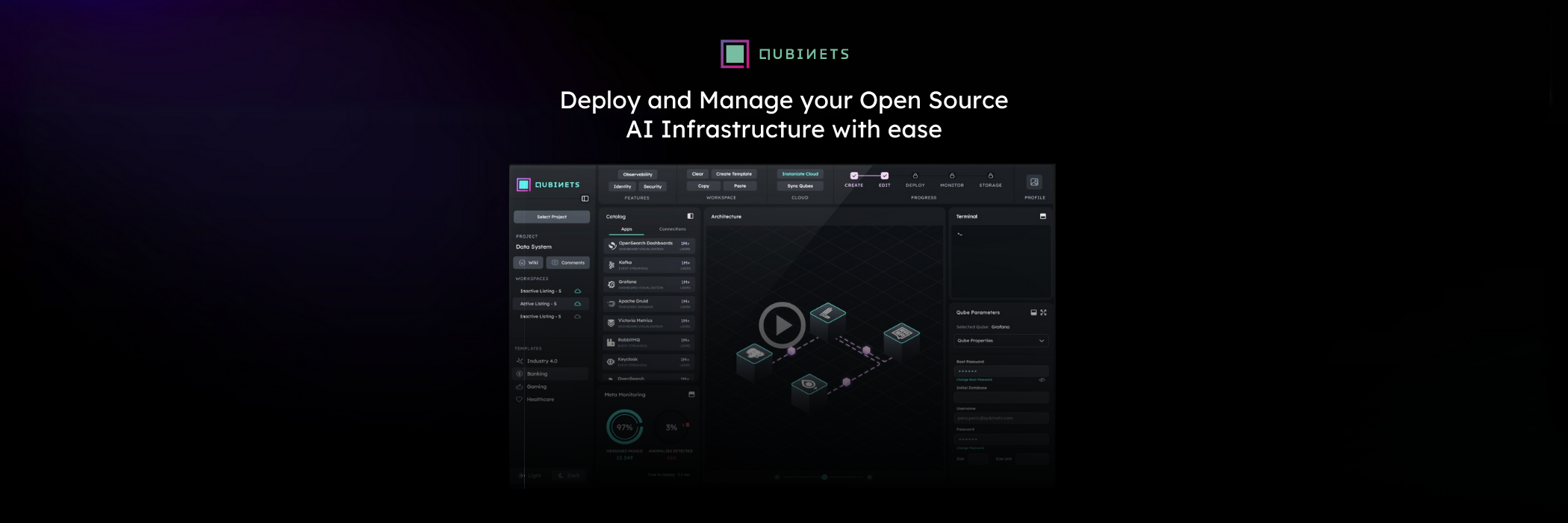Viewport: 1568px width, 523px height.
Task: Open the Select Project dropdown
Action: pos(552,217)
